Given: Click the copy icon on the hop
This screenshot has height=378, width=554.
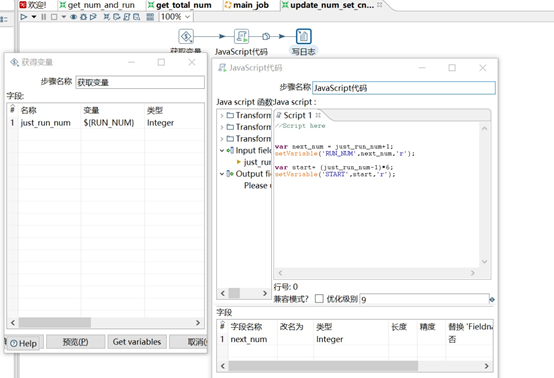Looking at the screenshot, I should point(266,36).
